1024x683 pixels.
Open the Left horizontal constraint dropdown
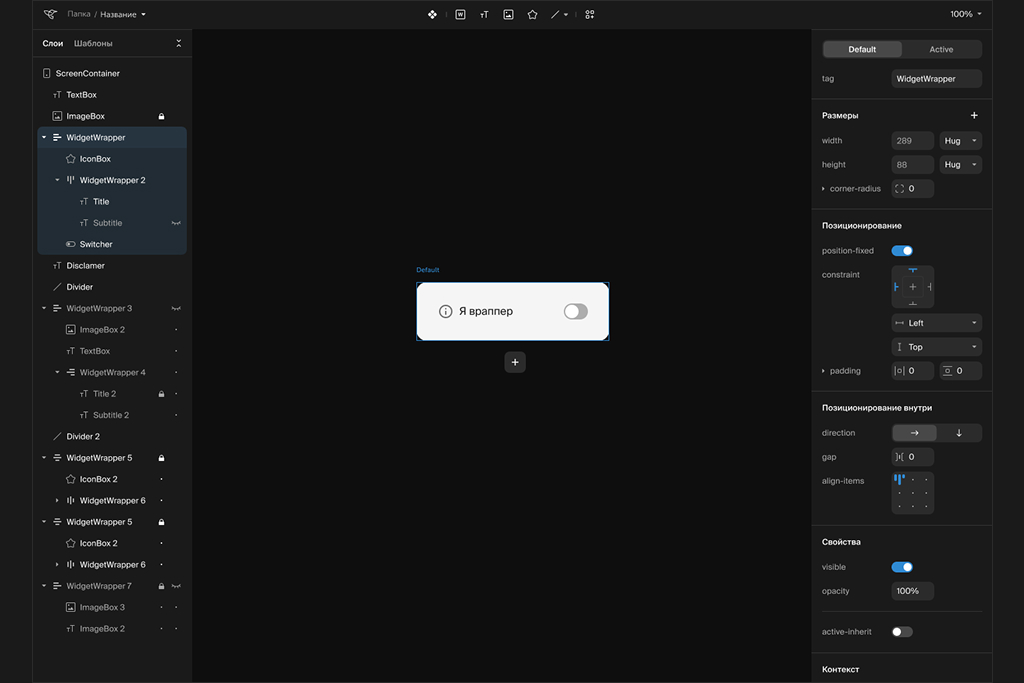[x=936, y=323]
